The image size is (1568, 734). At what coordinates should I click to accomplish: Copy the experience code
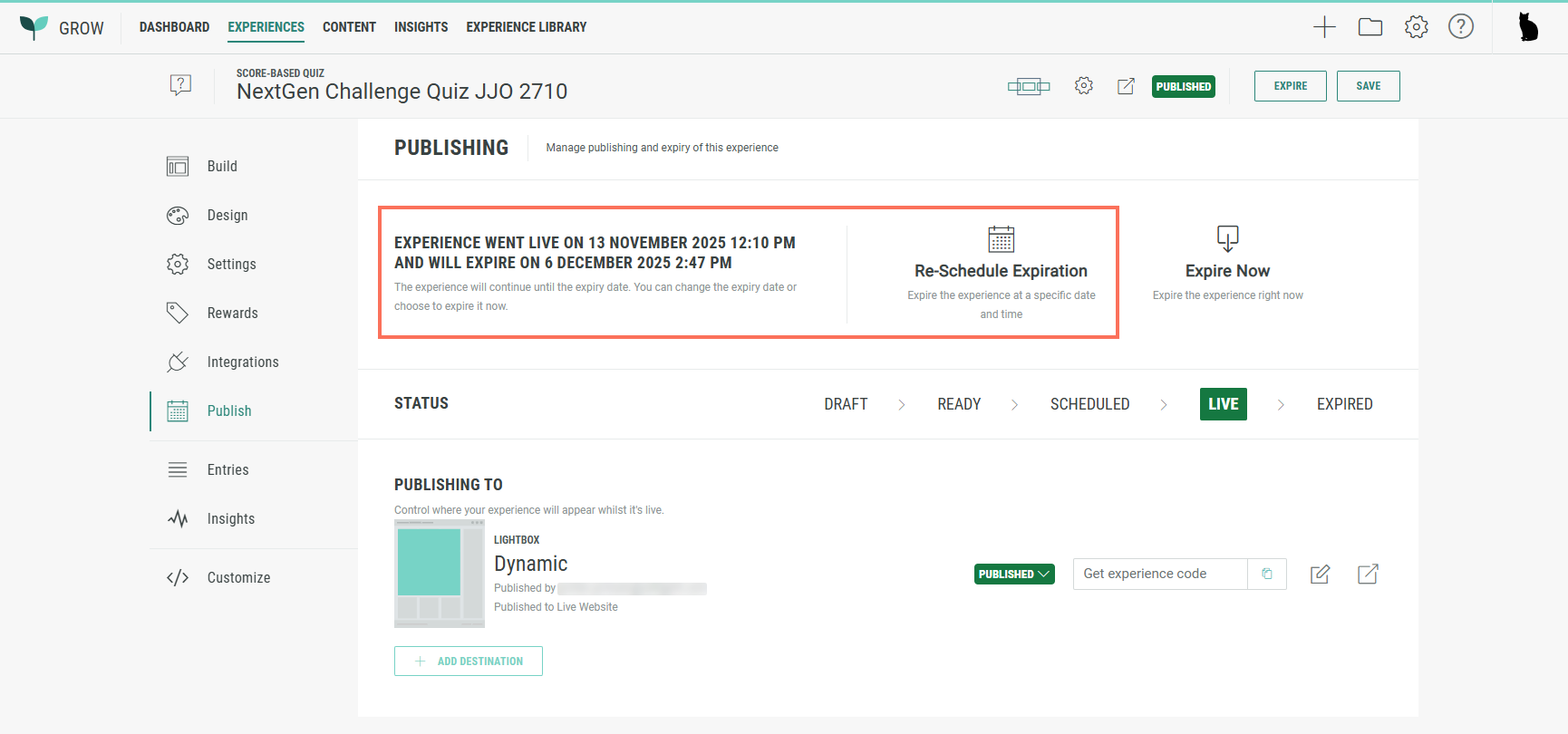(1267, 574)
